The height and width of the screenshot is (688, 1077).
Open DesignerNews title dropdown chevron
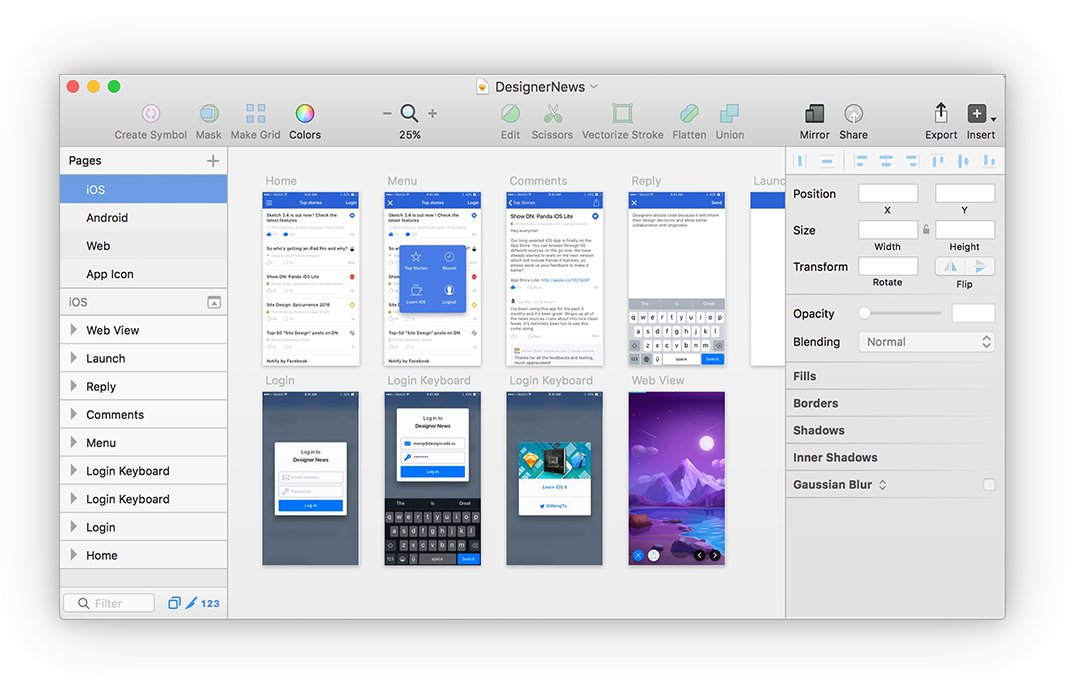[x=594, y=87]
